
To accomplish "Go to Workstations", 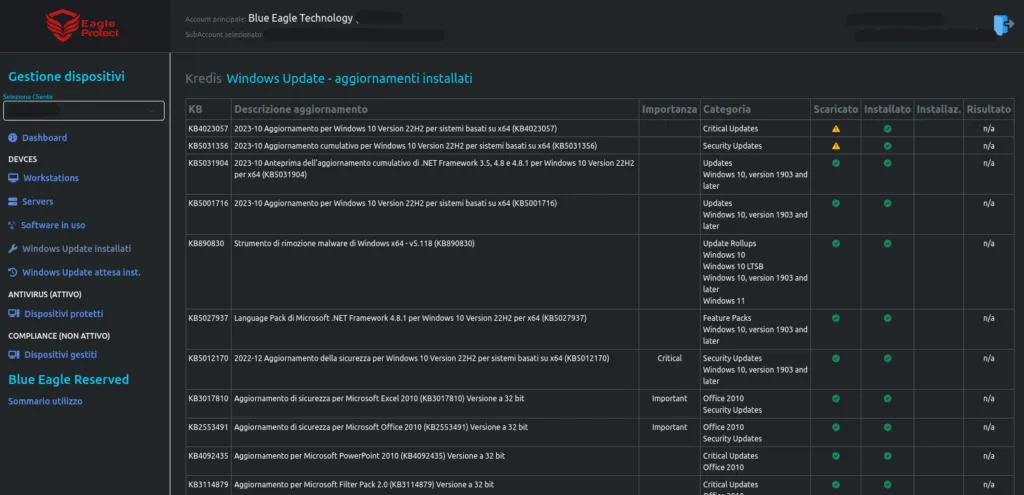I will pyautogui.click(x=51, y=178).
